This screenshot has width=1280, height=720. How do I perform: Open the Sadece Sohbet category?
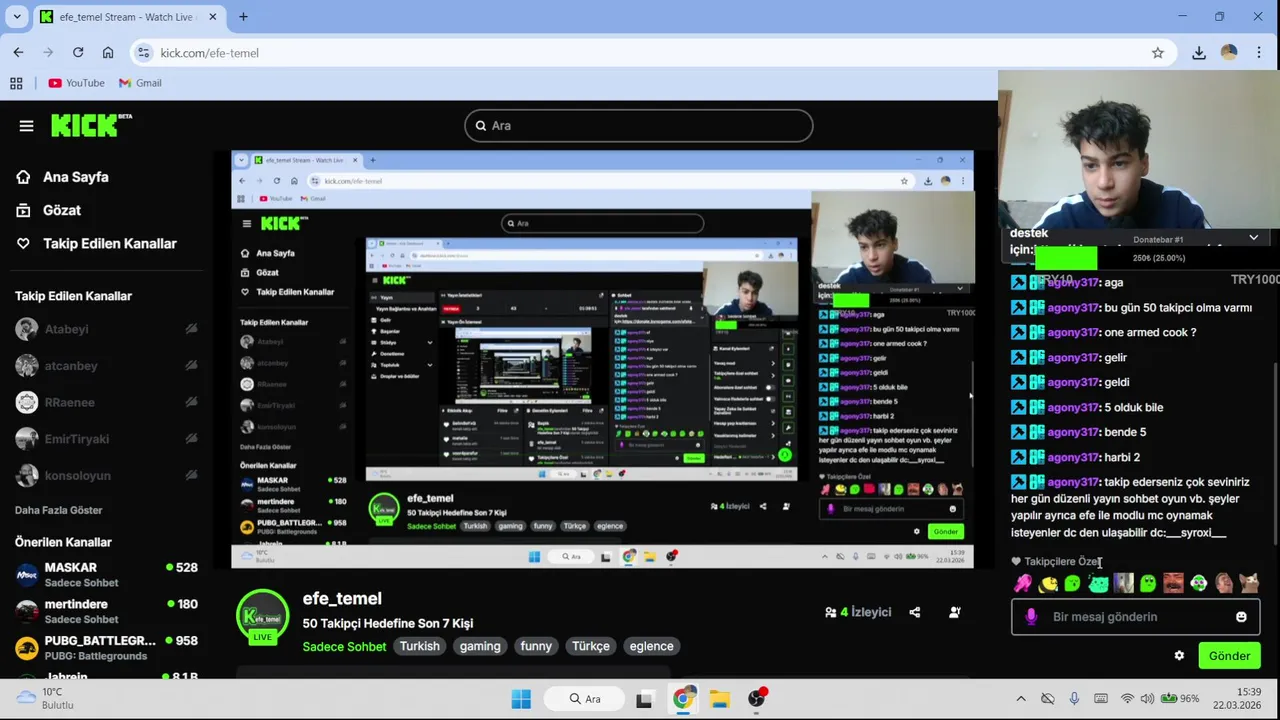point(344,646)
